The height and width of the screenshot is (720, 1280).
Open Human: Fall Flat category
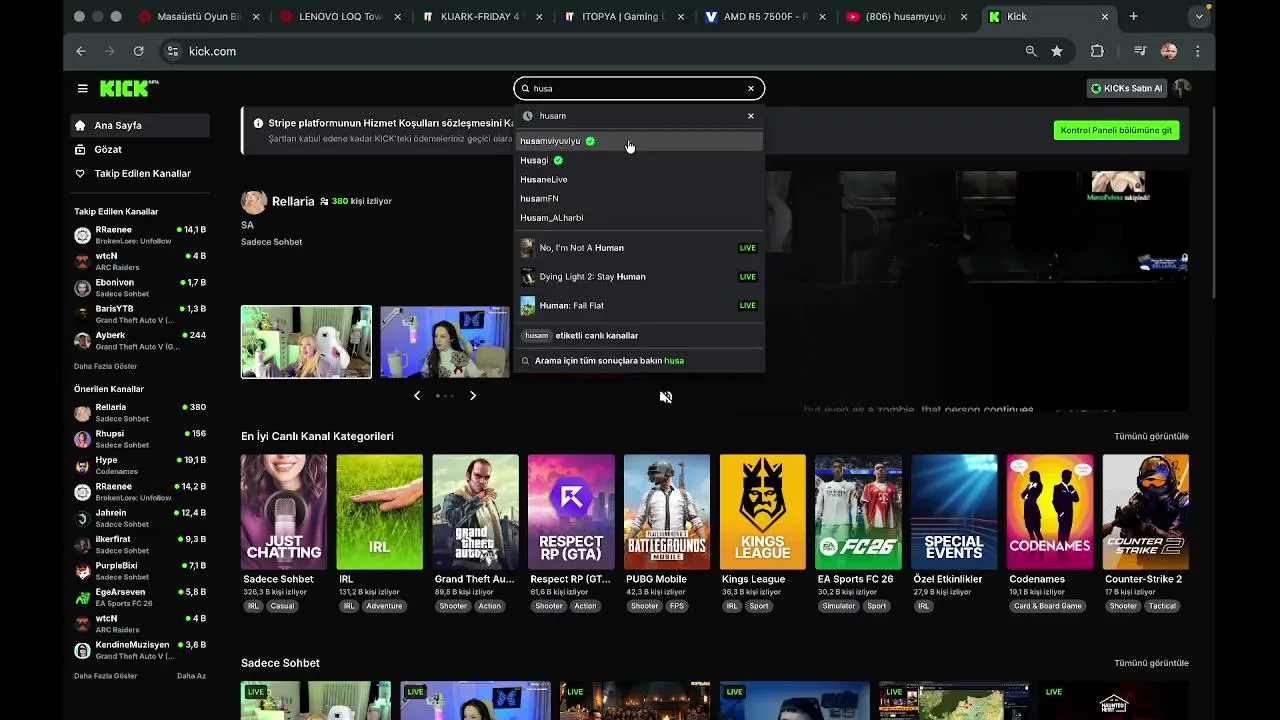[639, 306]
